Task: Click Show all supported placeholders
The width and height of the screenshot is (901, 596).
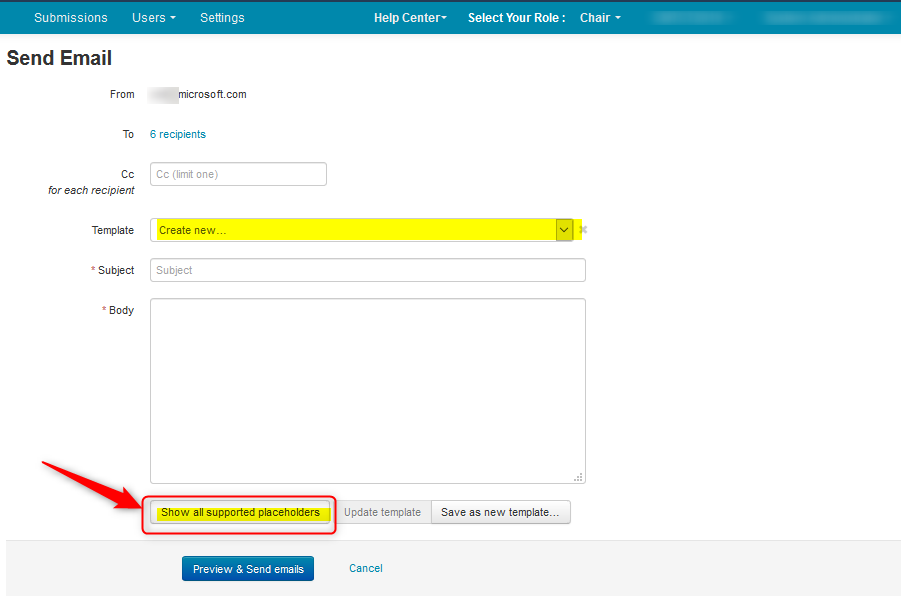Action: [240, 512]
